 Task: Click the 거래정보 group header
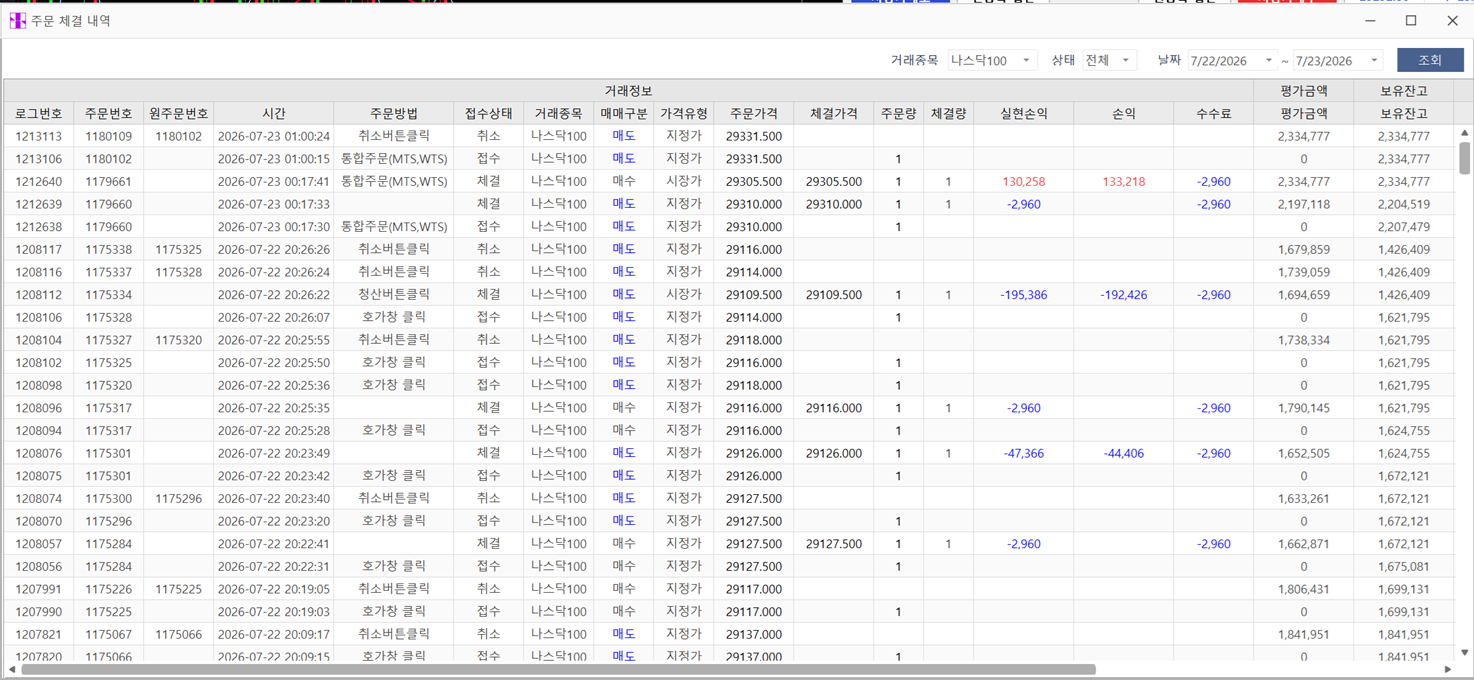[629, 91]
